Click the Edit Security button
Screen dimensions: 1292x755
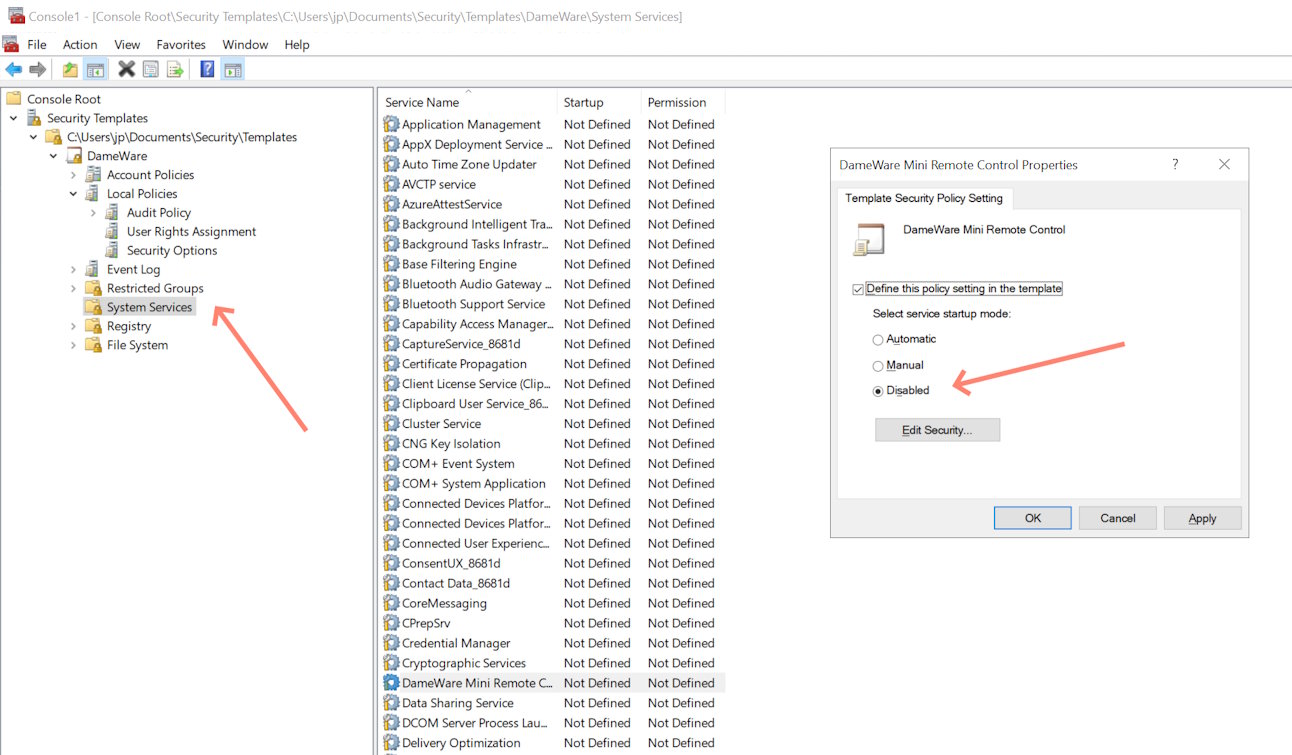937,430
